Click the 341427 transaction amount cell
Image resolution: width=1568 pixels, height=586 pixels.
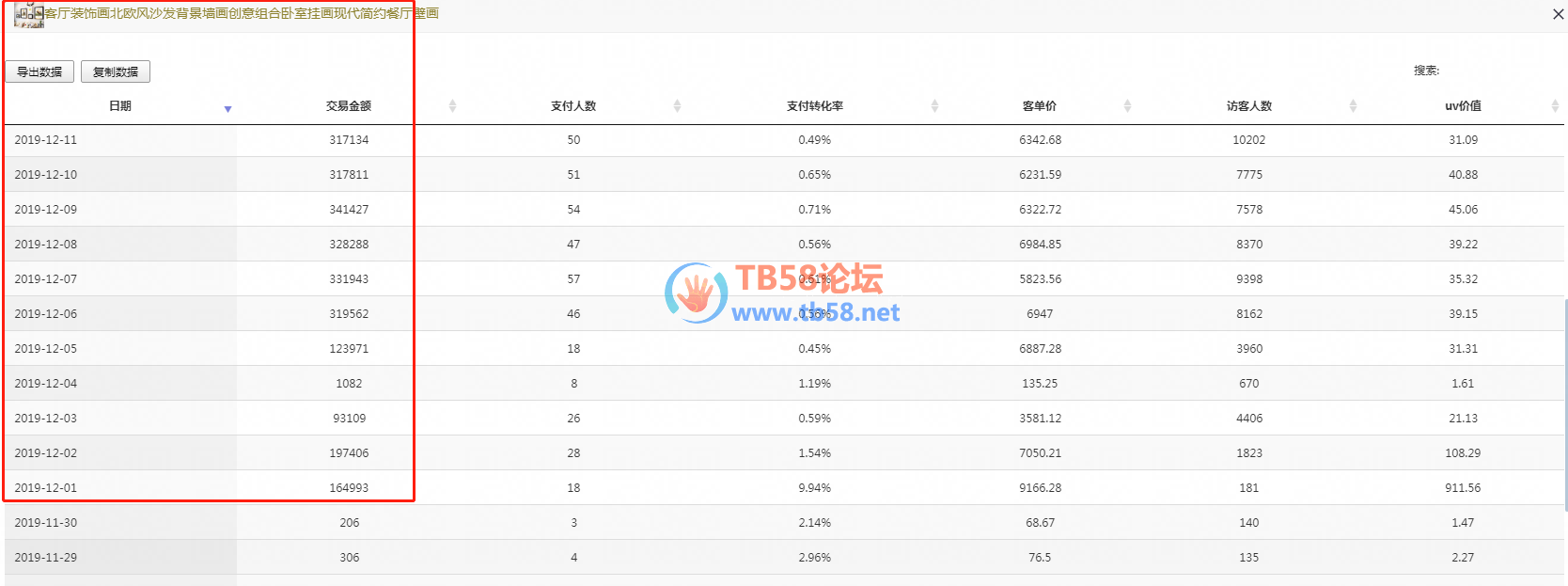pyautogui.click(x=349, y=210)
